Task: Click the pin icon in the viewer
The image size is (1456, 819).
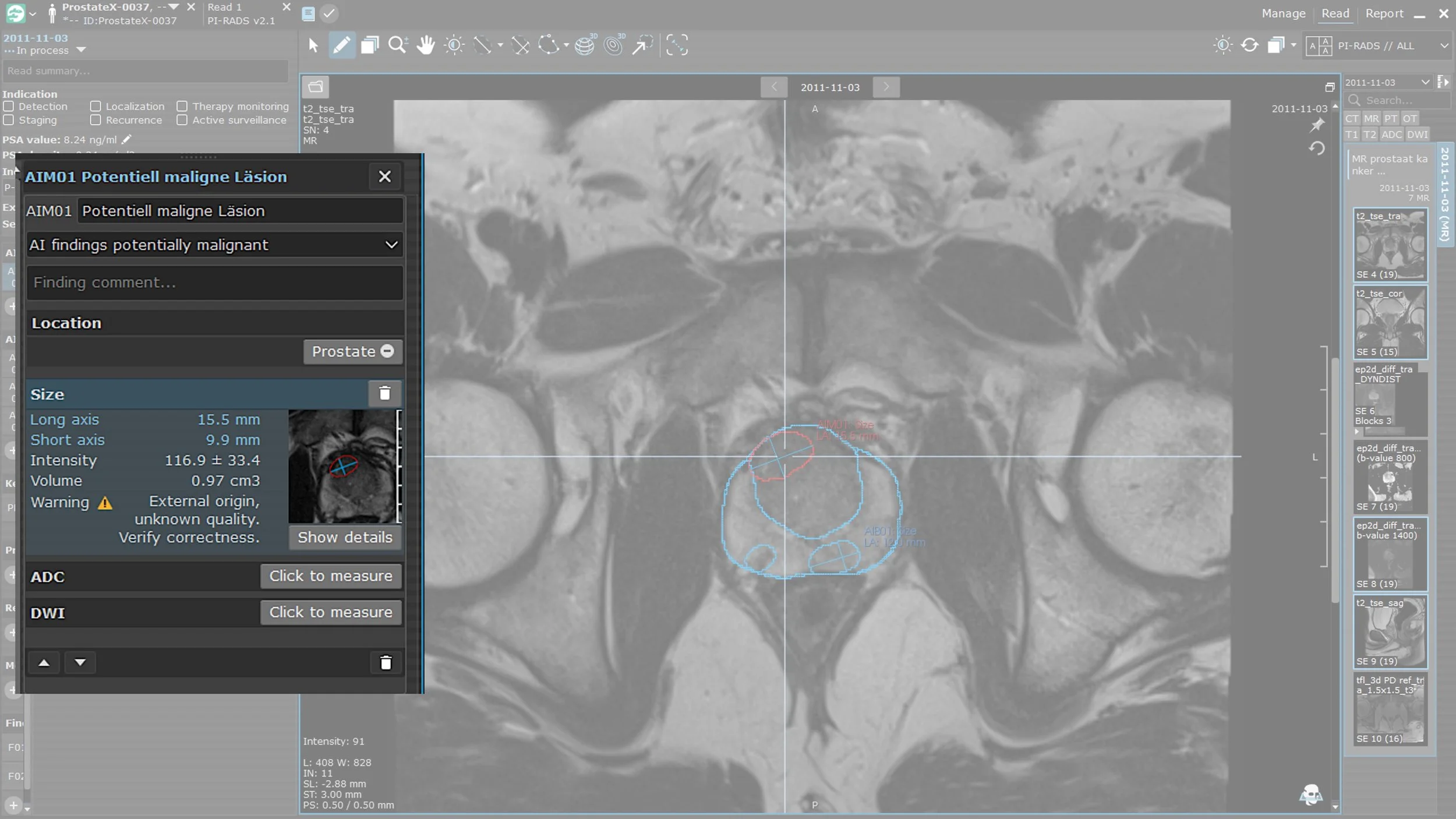Action: (x=1317, y=125)
